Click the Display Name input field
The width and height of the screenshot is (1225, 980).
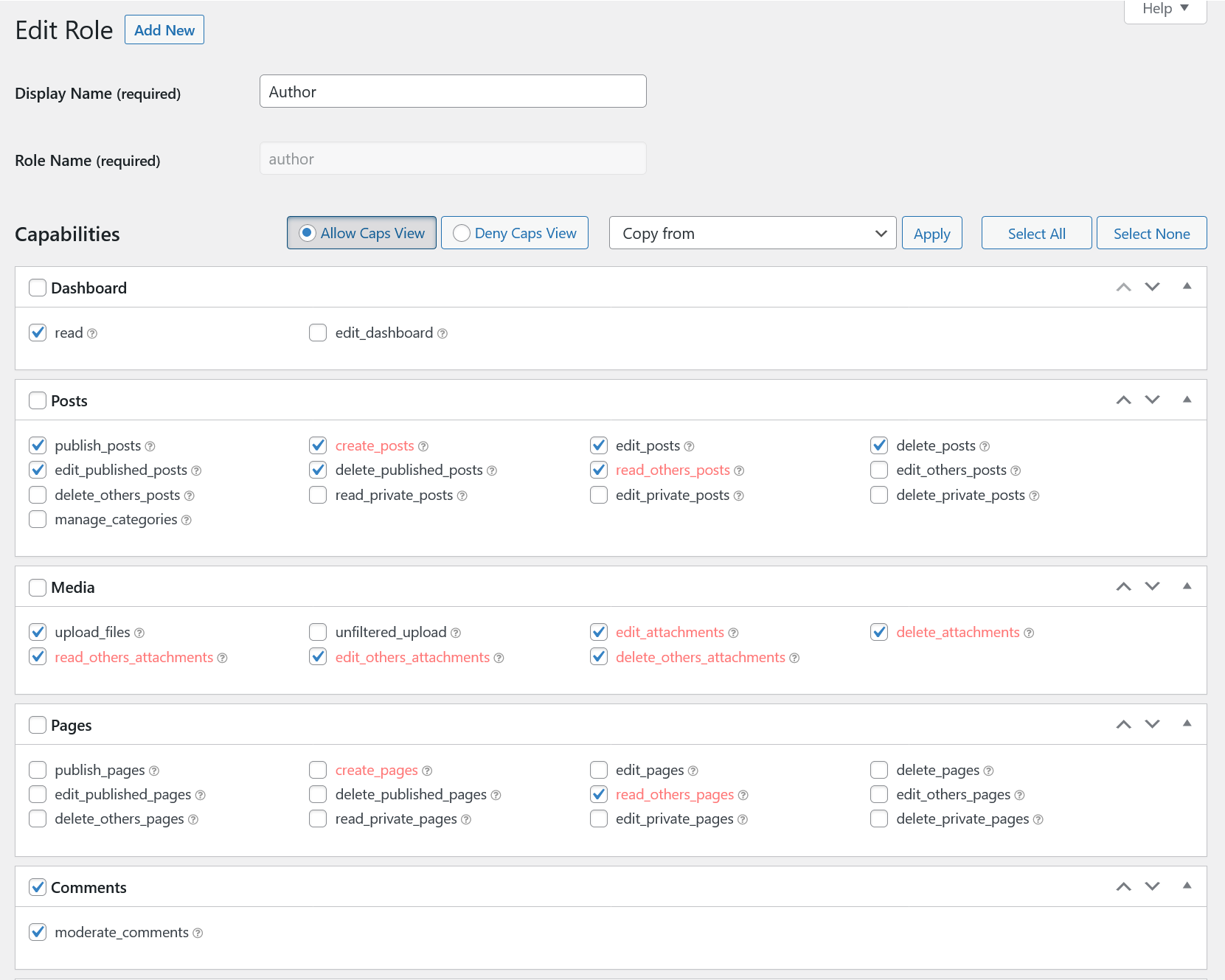453,91
